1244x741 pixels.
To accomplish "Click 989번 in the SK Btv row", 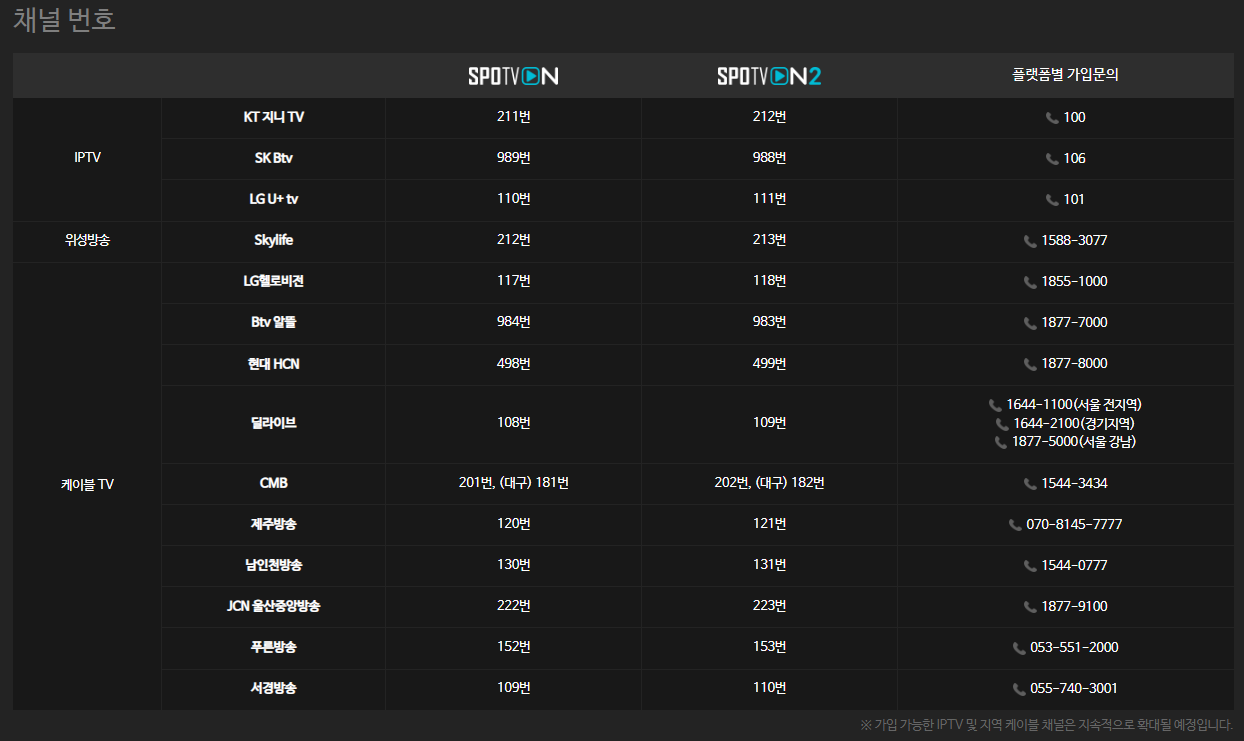I will 514,158.
